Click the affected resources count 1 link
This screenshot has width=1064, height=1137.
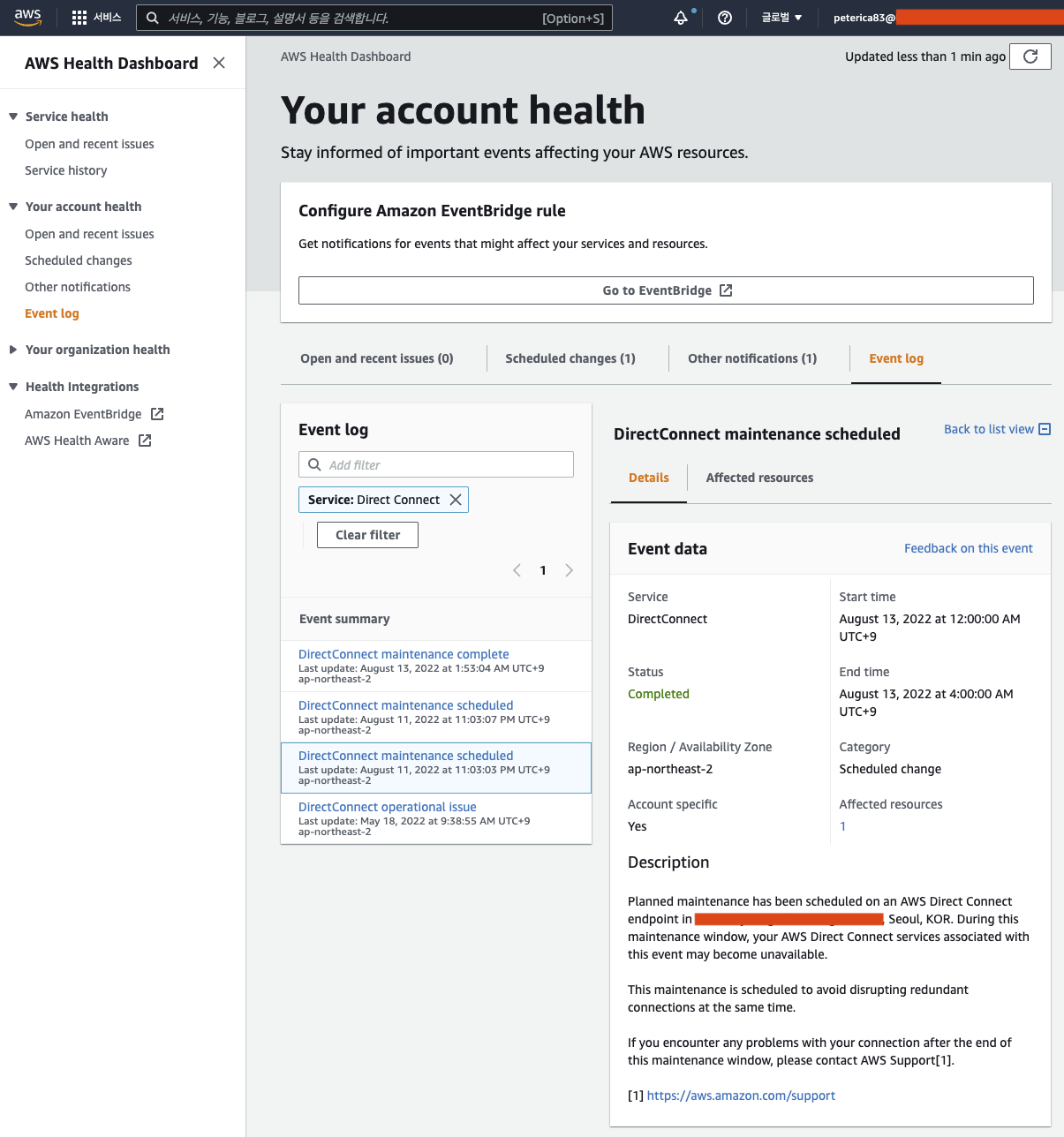[843, 826]
